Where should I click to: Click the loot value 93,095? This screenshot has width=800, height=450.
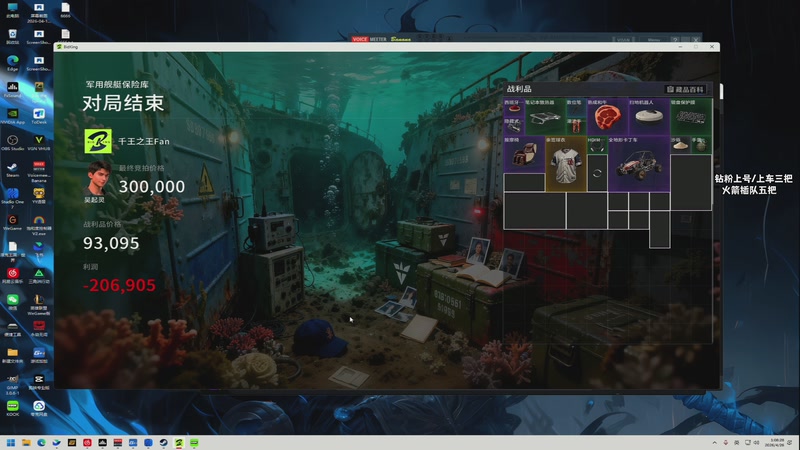[x=111, y=243]
